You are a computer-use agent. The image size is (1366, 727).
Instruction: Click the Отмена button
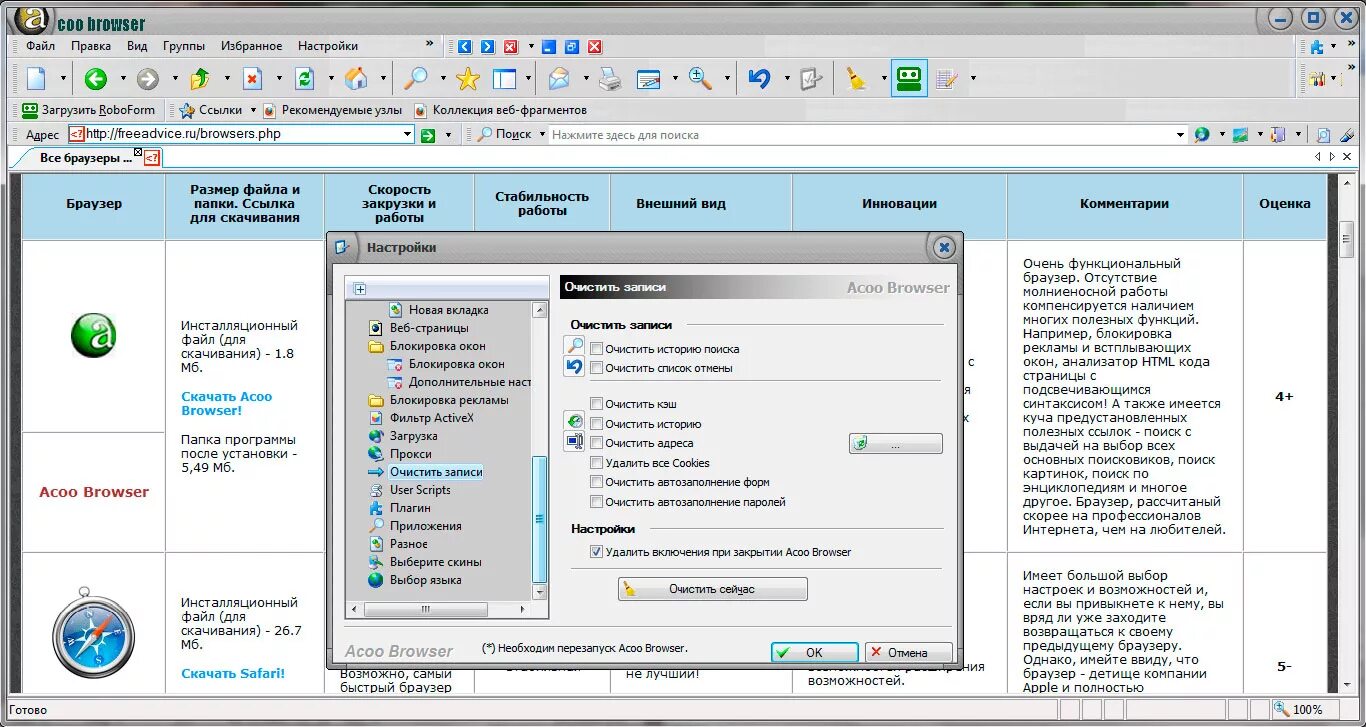908,652
